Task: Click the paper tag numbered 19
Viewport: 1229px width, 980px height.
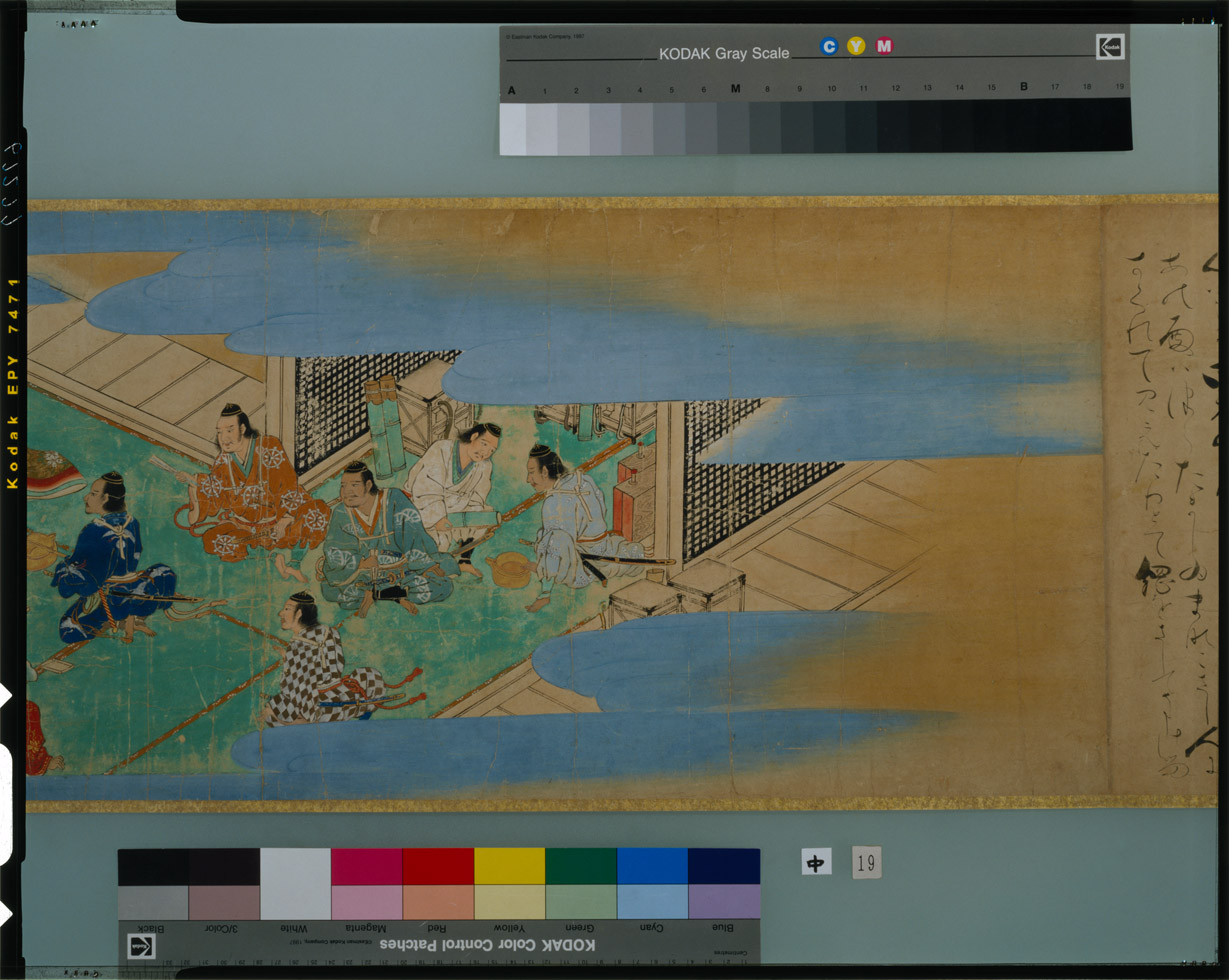Action: pyautogui.click(x=867, y=861)
